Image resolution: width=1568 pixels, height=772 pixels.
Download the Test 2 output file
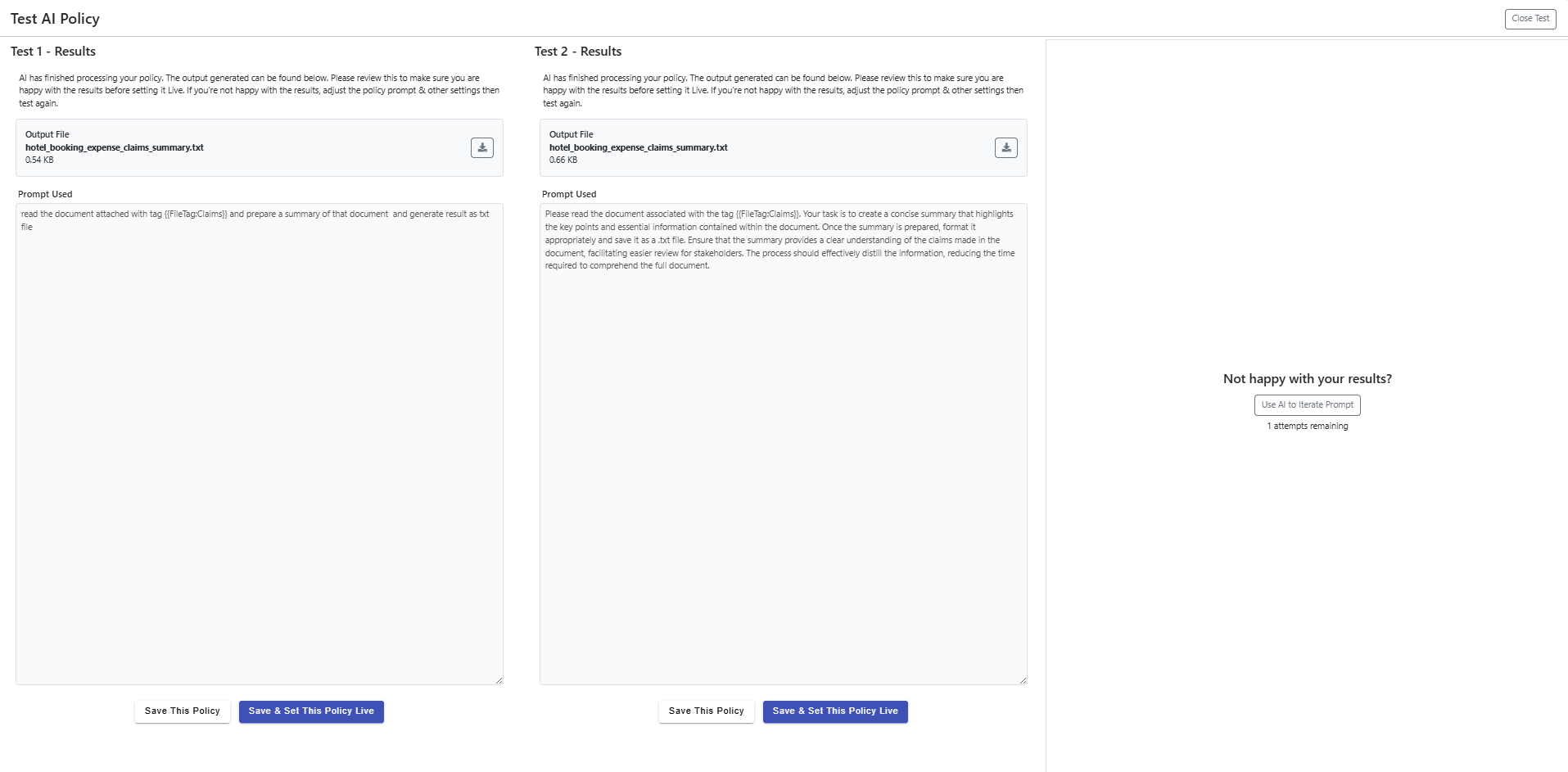pyautogui.click(x=1005, y=147)
